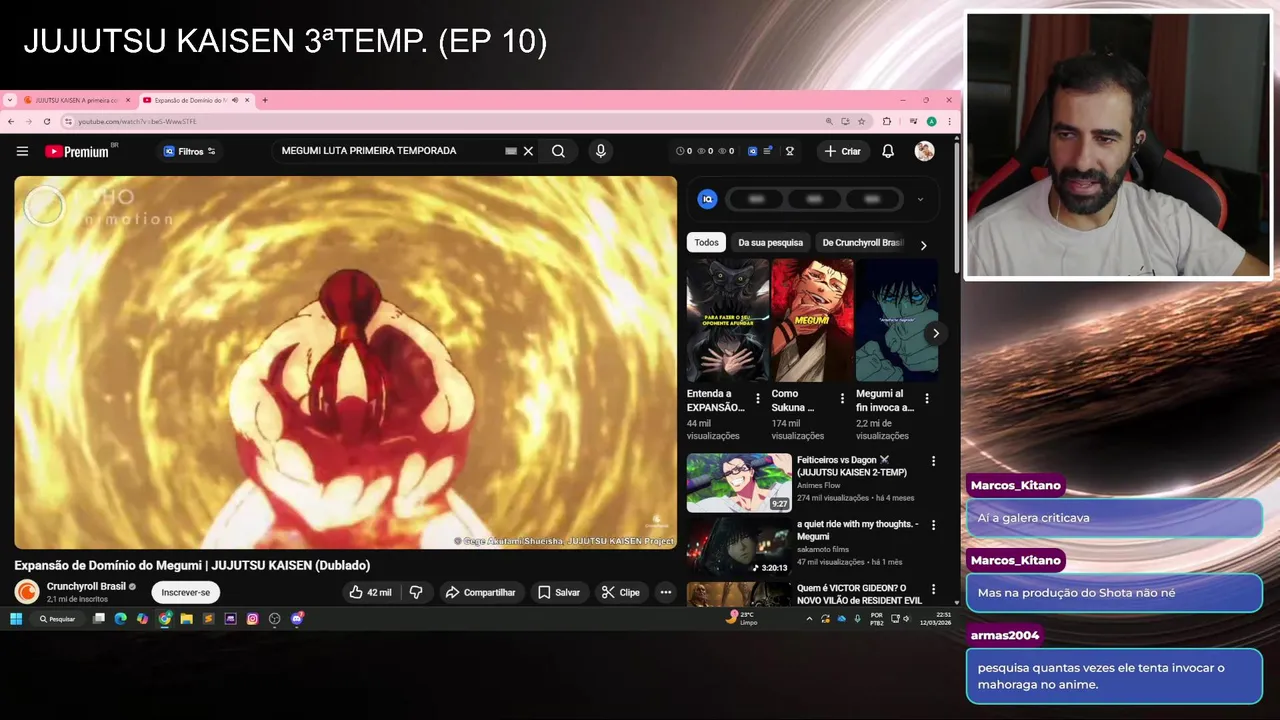Select the De Crunchyroll Brasil chip
Viewport: 1280px width, 720px height.
pyautogui.click(x=862, y=243)
